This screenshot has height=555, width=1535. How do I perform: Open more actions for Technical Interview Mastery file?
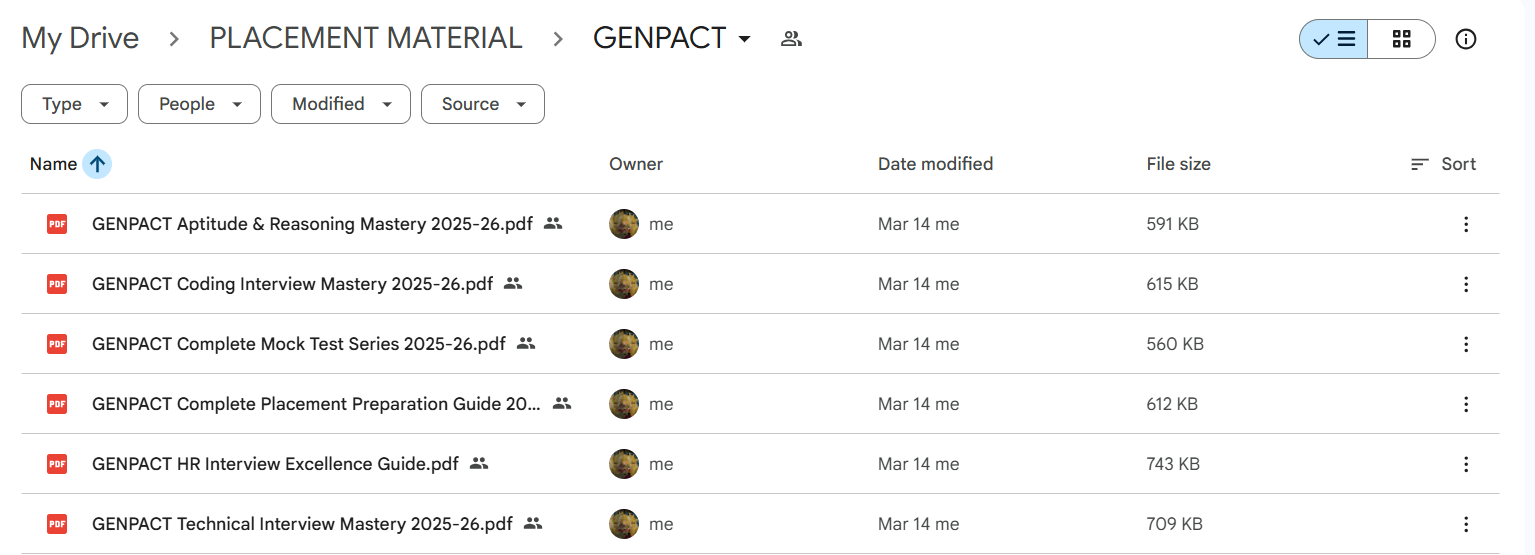pyautogui.click(x=1466, y=524)
